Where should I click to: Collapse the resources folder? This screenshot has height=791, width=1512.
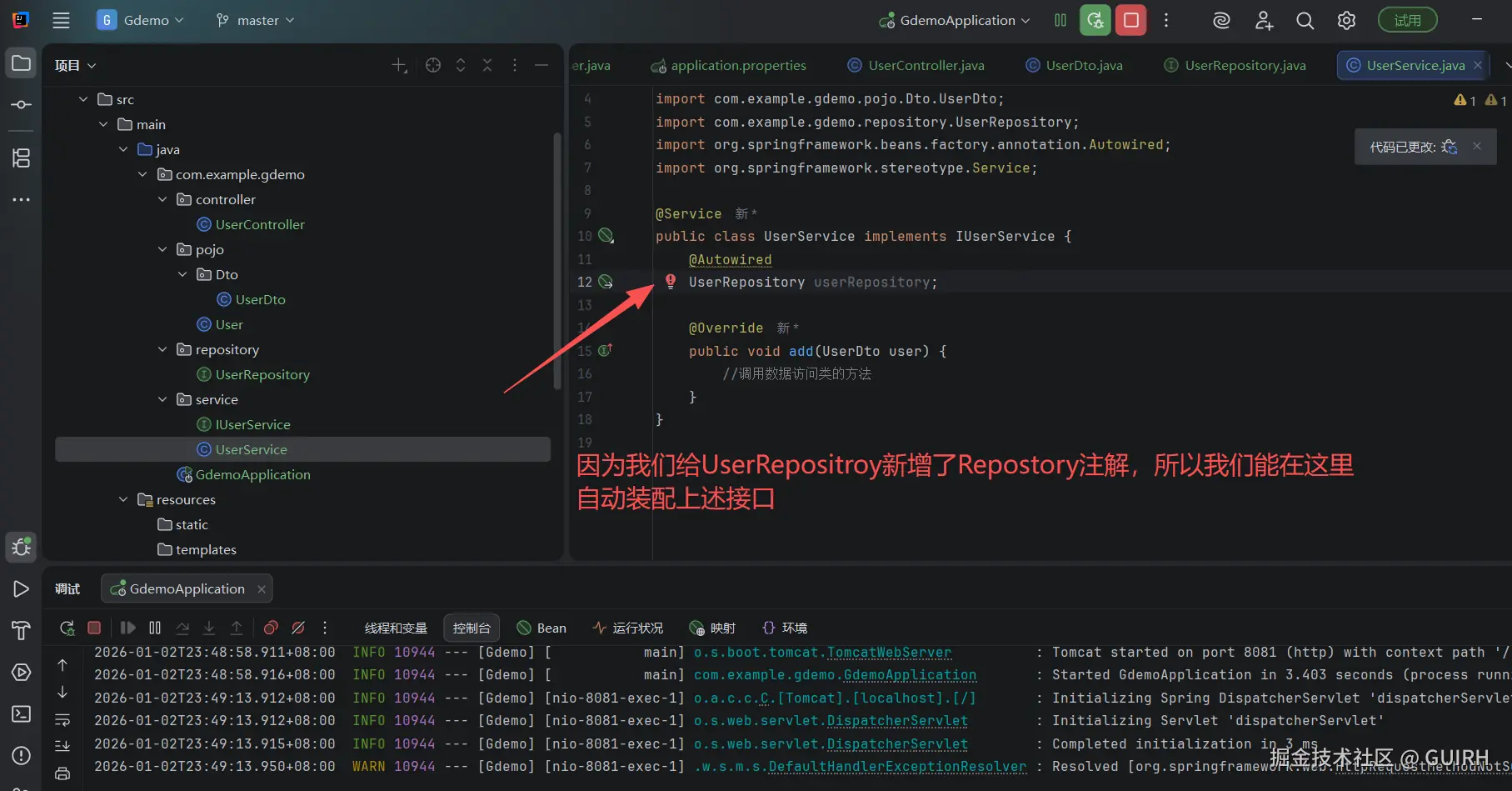(x=123, y=500)
